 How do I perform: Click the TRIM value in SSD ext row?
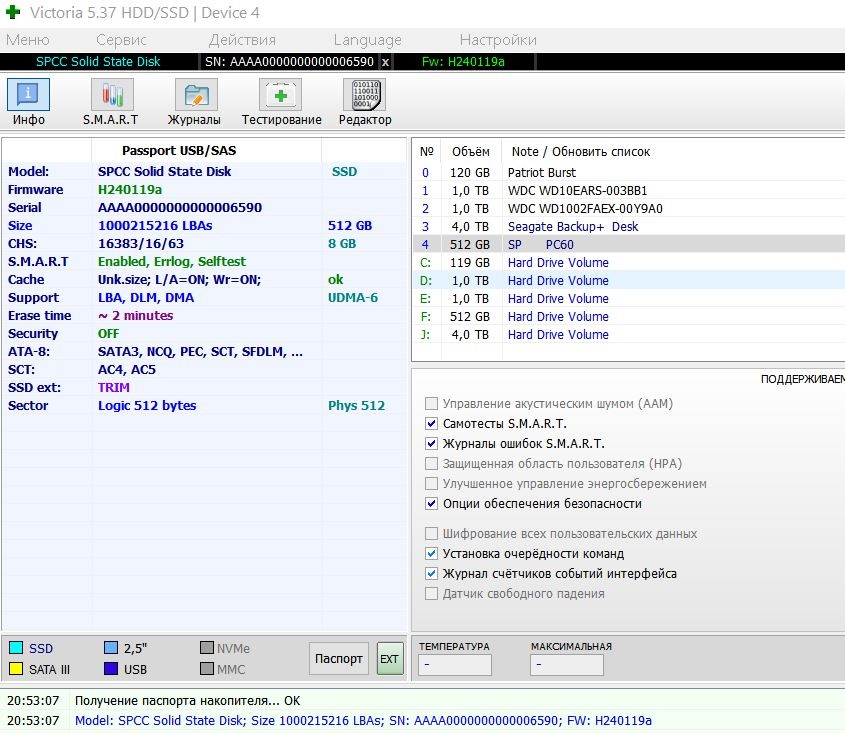pos(114,388)
